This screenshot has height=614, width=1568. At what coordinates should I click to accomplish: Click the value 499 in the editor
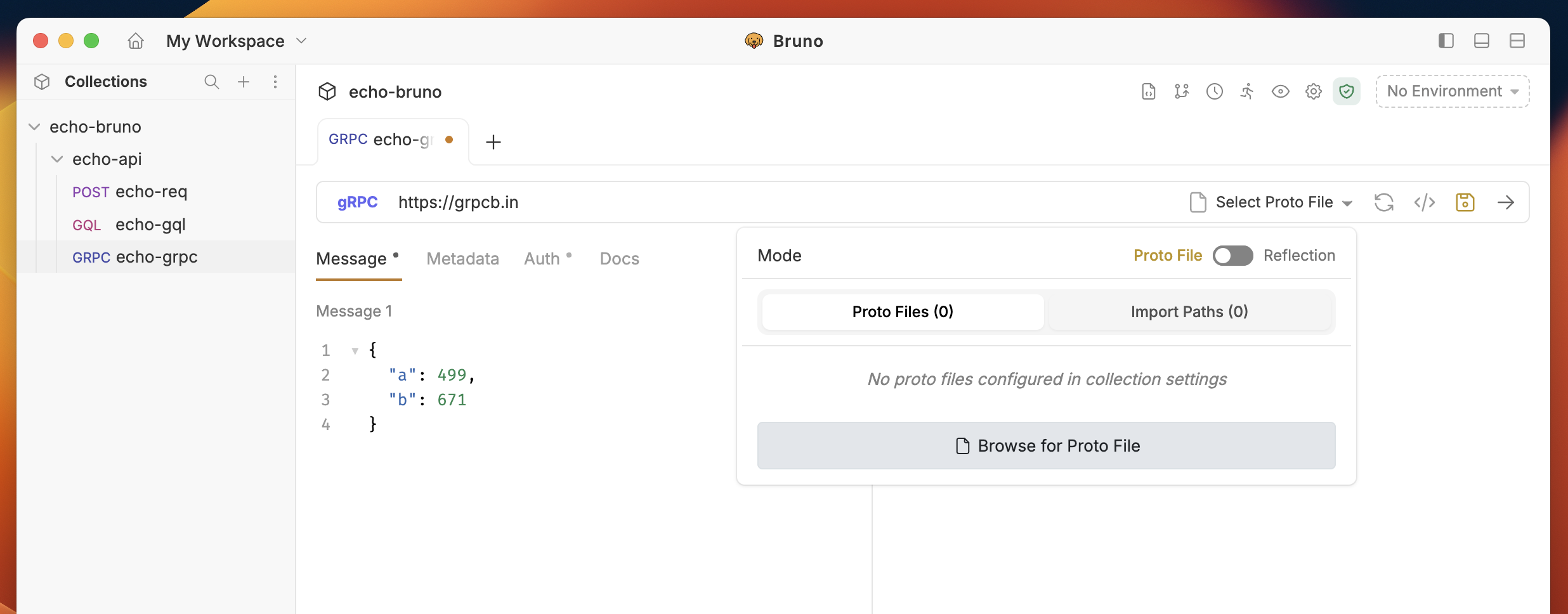click(x=452, y=376)
